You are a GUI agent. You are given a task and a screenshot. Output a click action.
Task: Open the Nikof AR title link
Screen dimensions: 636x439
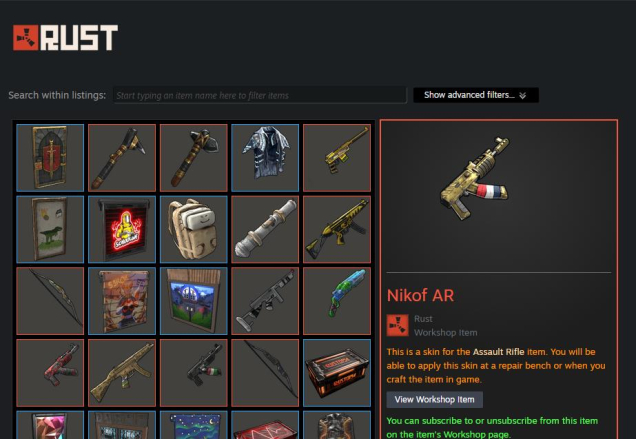pos(420,295)
